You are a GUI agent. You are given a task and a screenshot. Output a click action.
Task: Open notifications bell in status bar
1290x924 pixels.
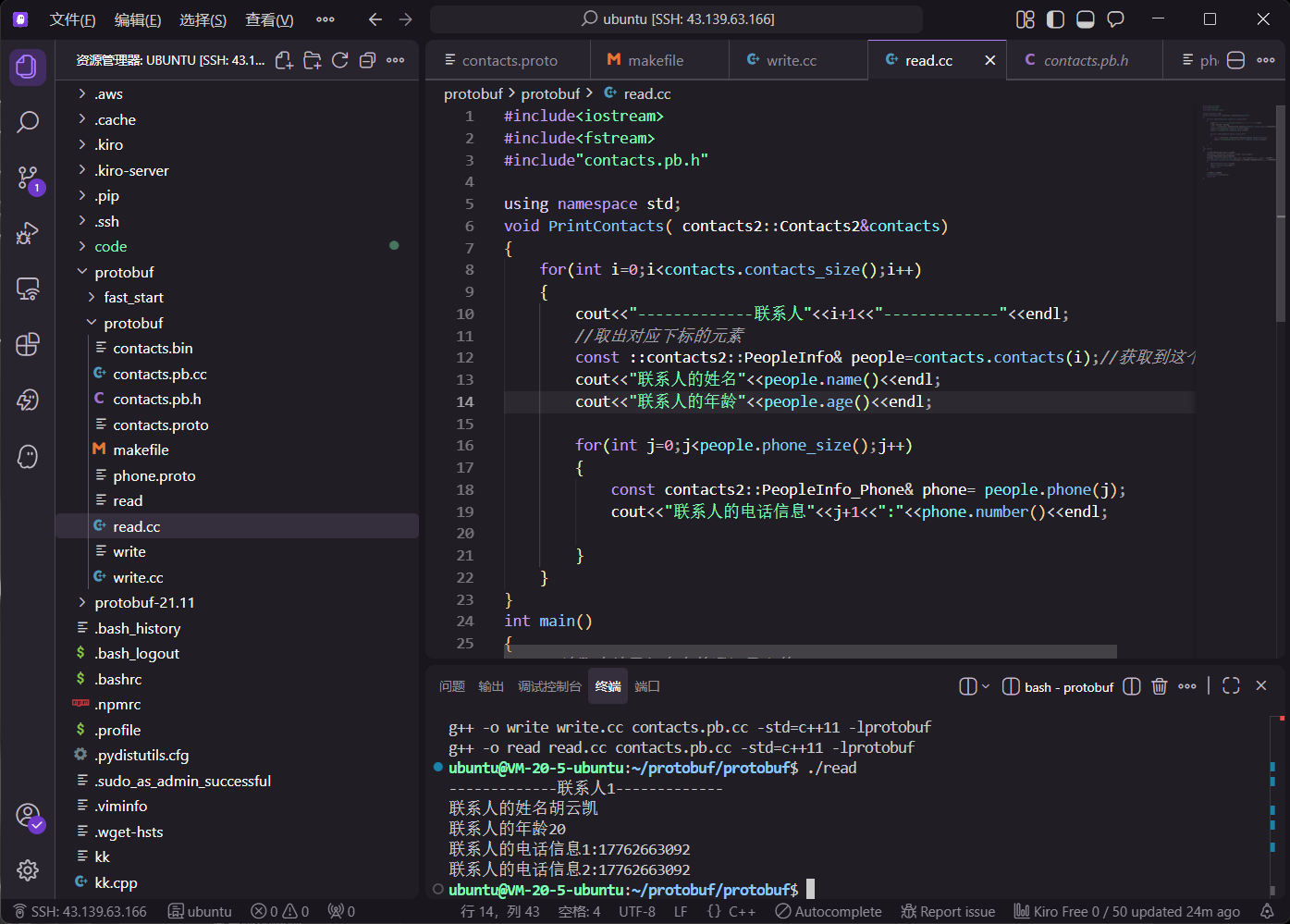[1267, 912]
